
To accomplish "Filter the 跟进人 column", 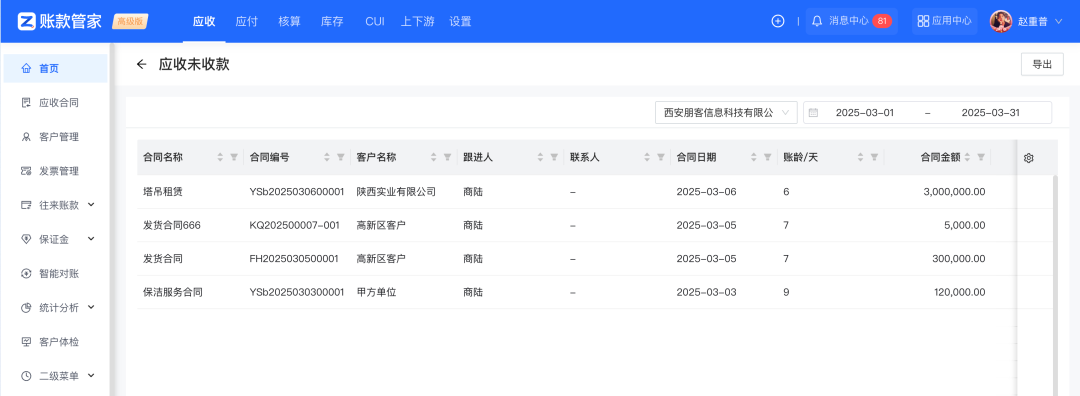I will [554, 158].
